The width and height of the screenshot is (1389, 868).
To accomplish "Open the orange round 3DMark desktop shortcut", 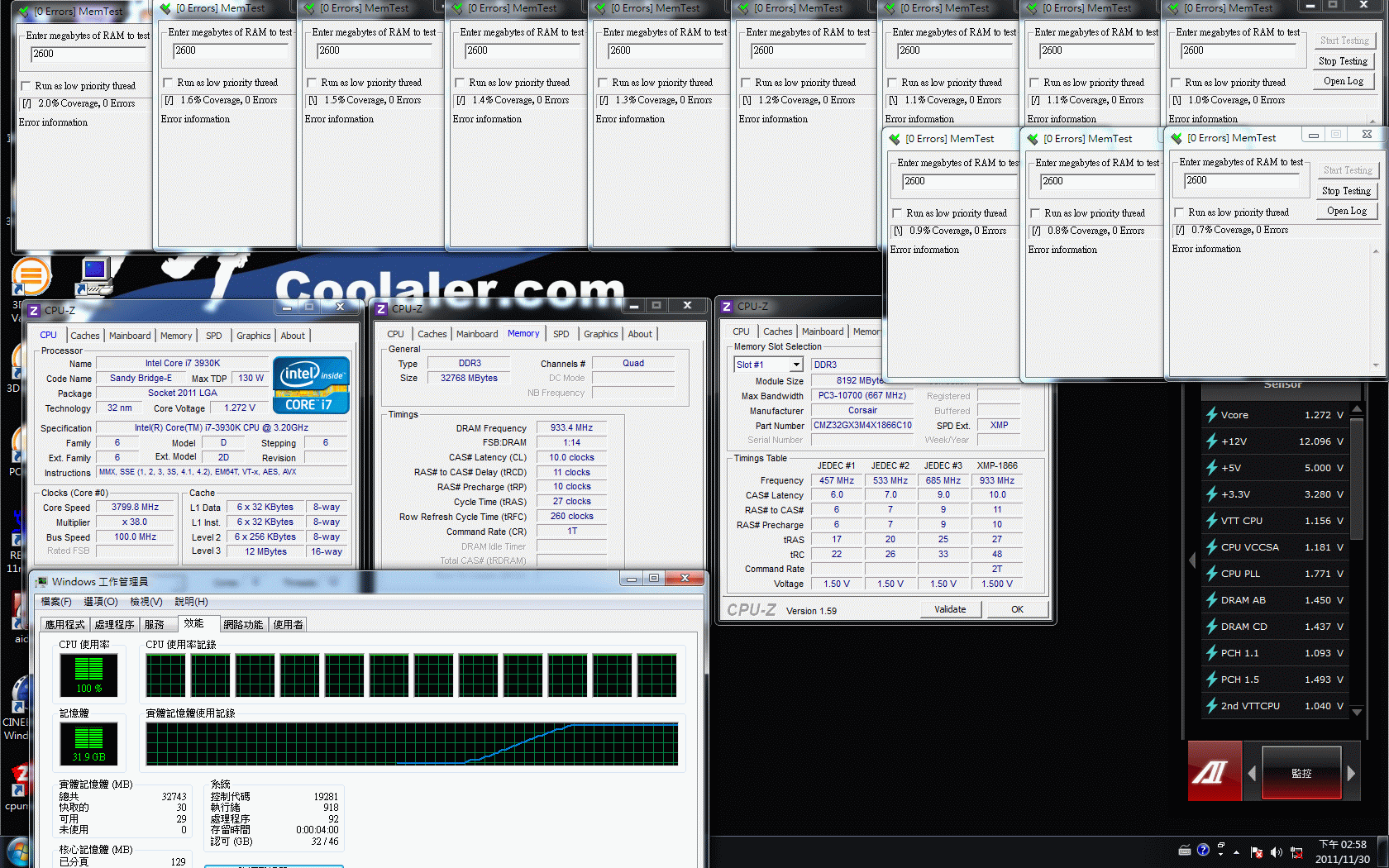I will click(31, 276).
